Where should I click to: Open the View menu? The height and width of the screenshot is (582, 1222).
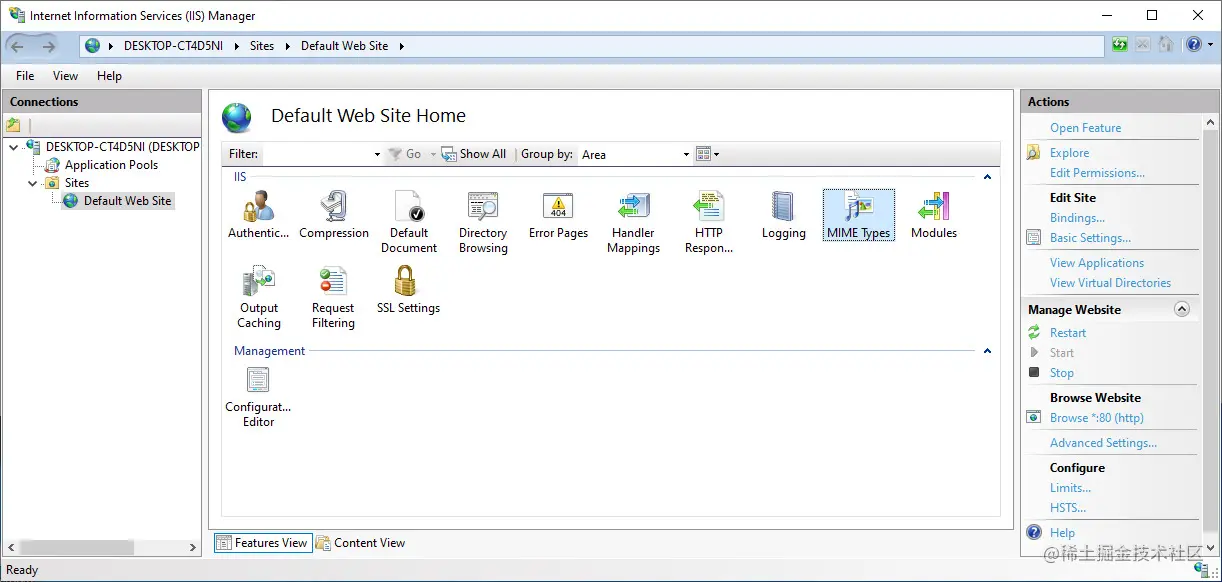pyautogui.click(x=65, y=76)
